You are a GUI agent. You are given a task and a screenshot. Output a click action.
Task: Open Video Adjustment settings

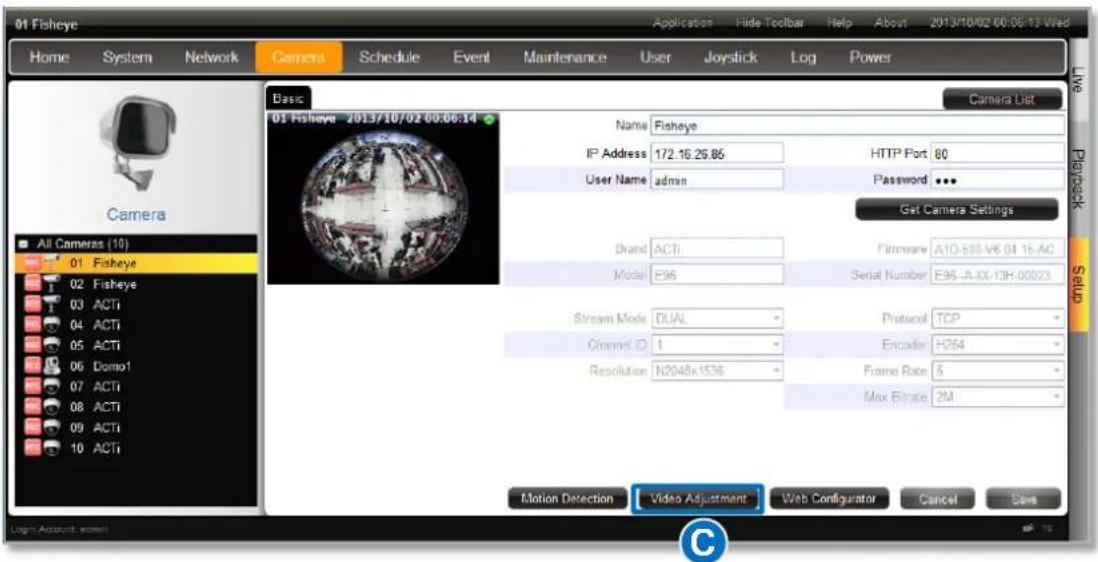[x=697, y=499]
